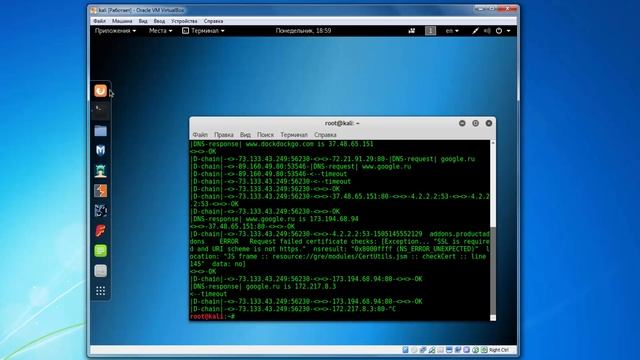Maximize the root@kali terminal window

pos(476,123)
